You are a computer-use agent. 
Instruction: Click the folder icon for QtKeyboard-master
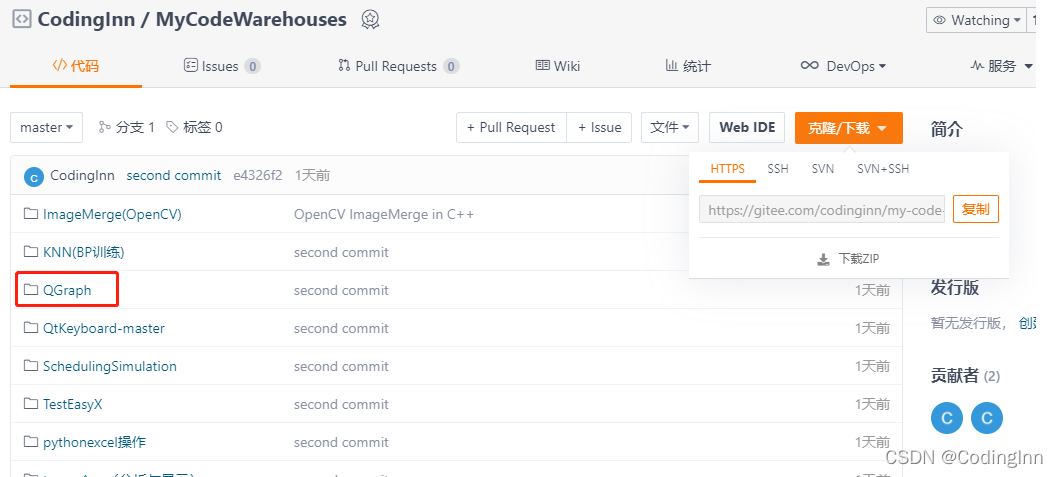[x=30, y=327]
